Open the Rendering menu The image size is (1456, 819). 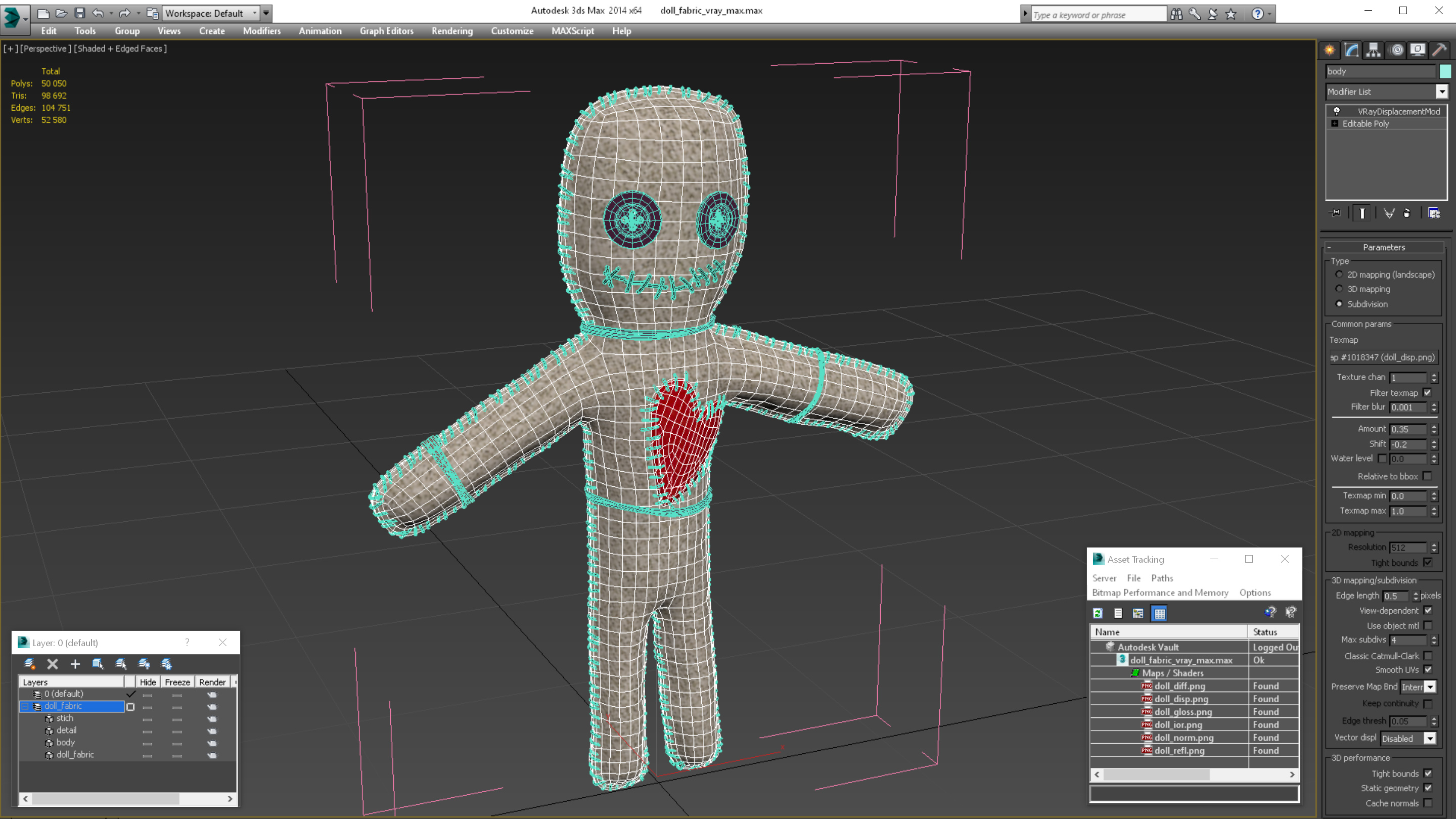tap(451, 31)
